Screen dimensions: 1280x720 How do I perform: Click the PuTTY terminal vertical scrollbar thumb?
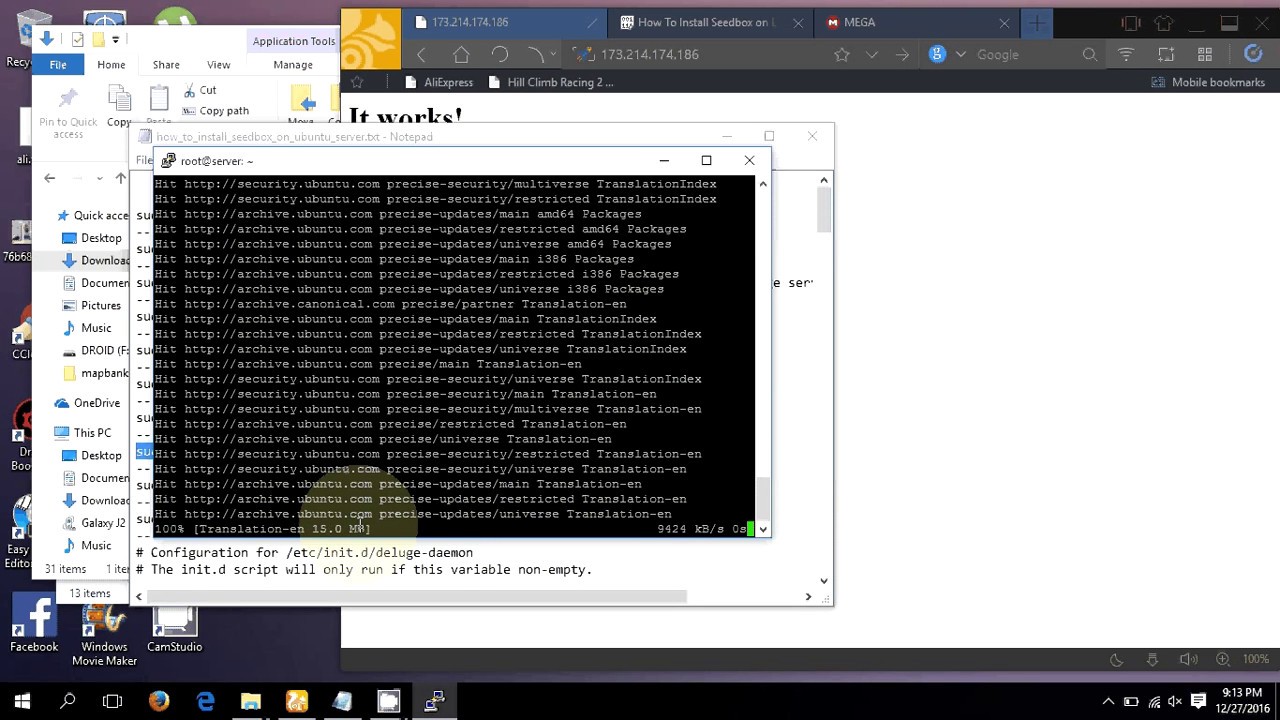tap(763, 498)
